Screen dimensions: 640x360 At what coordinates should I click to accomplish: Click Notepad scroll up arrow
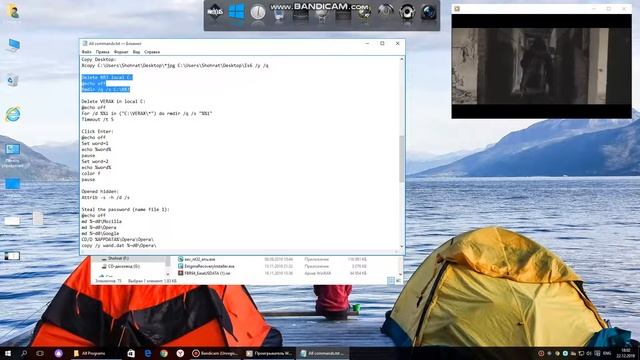pyautogui.click(x=402, y=60)
